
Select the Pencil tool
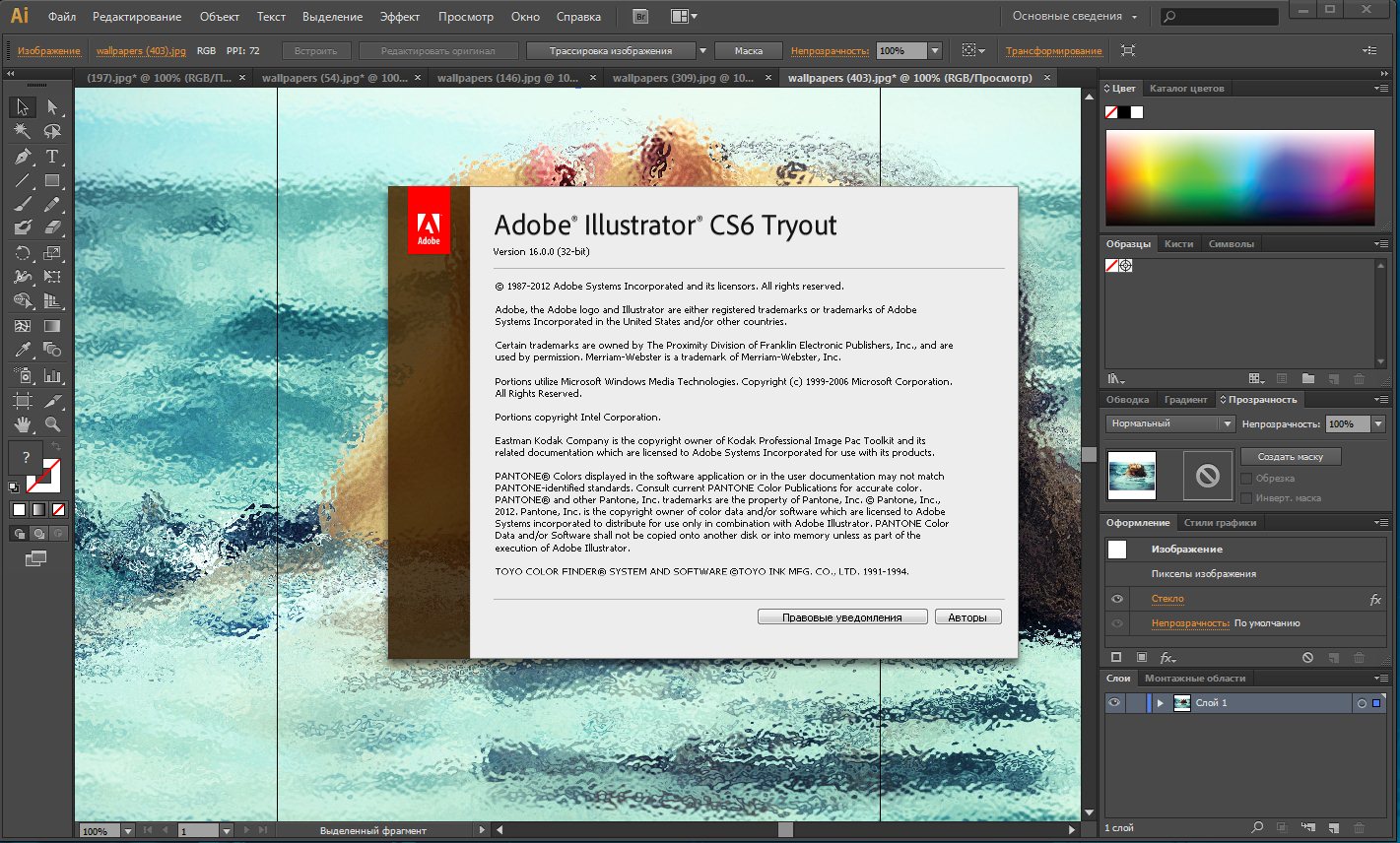[52, 205]
